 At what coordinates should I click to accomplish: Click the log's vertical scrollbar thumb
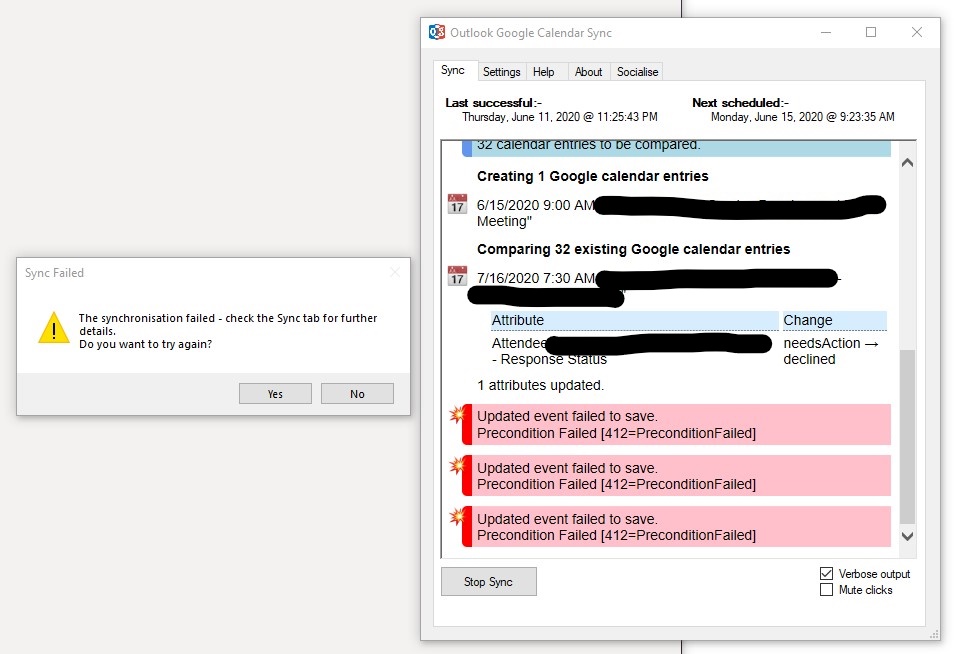pos(907,436)
